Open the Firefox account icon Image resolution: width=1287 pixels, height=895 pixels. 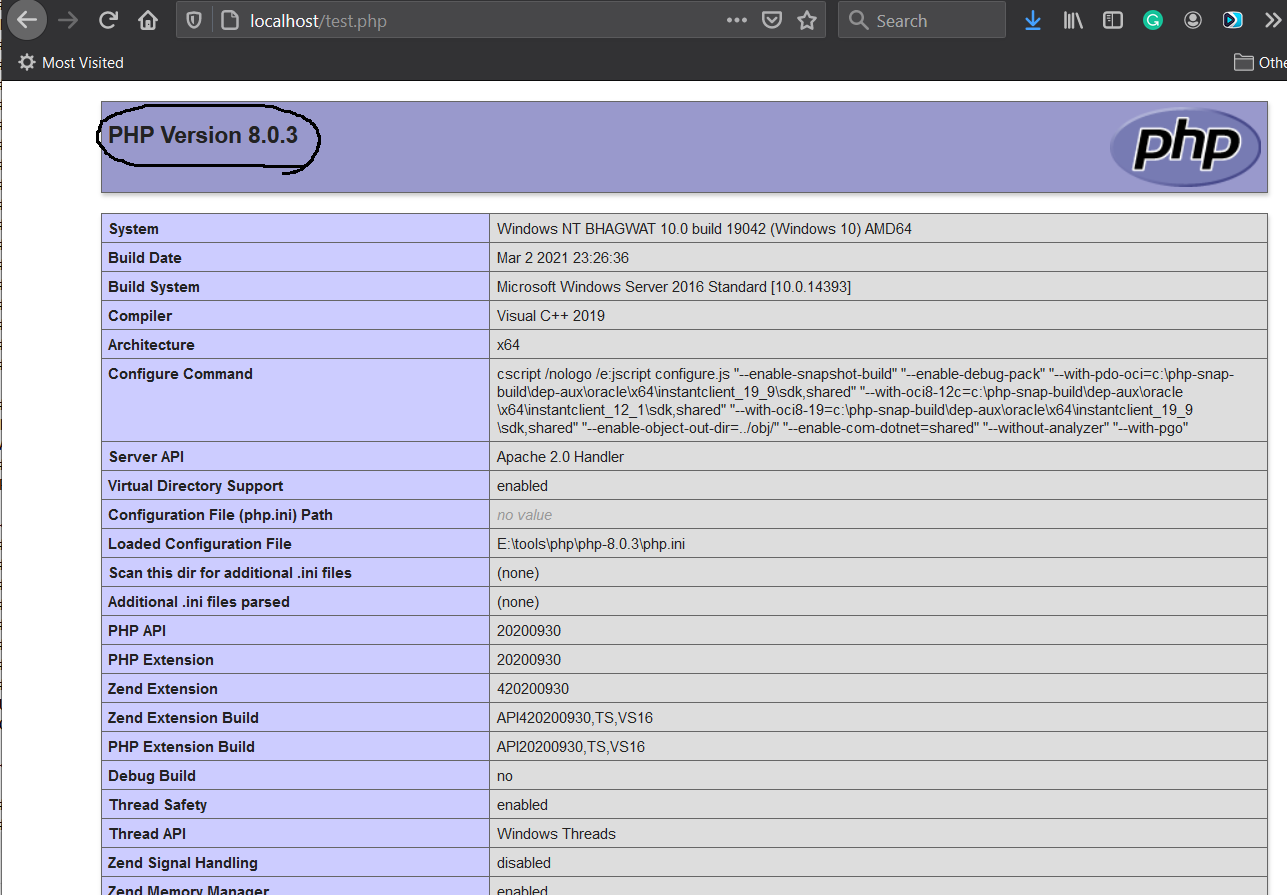click(x=1193, y=20)
